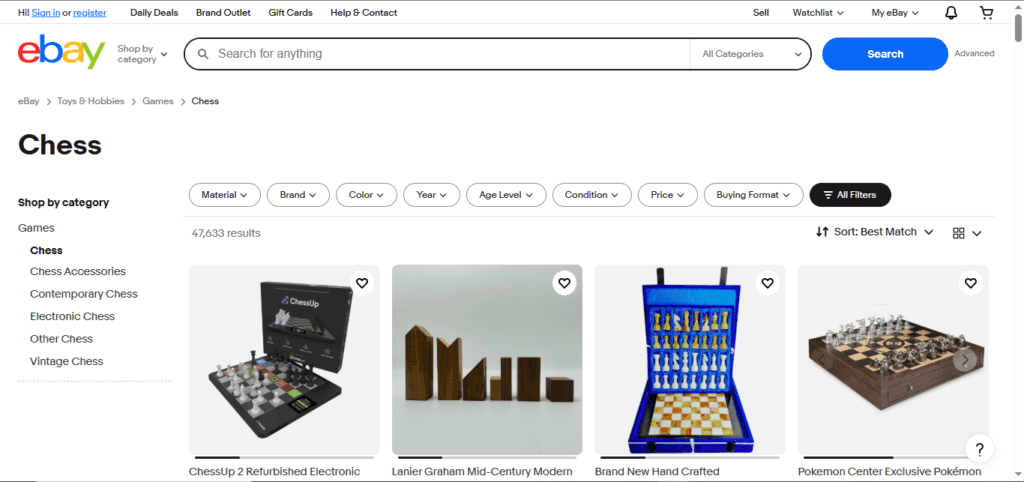Favorite the Pokemon Center chess set
The width and height of the screenshot is (1024, 482).
click(x=970, y=284)
